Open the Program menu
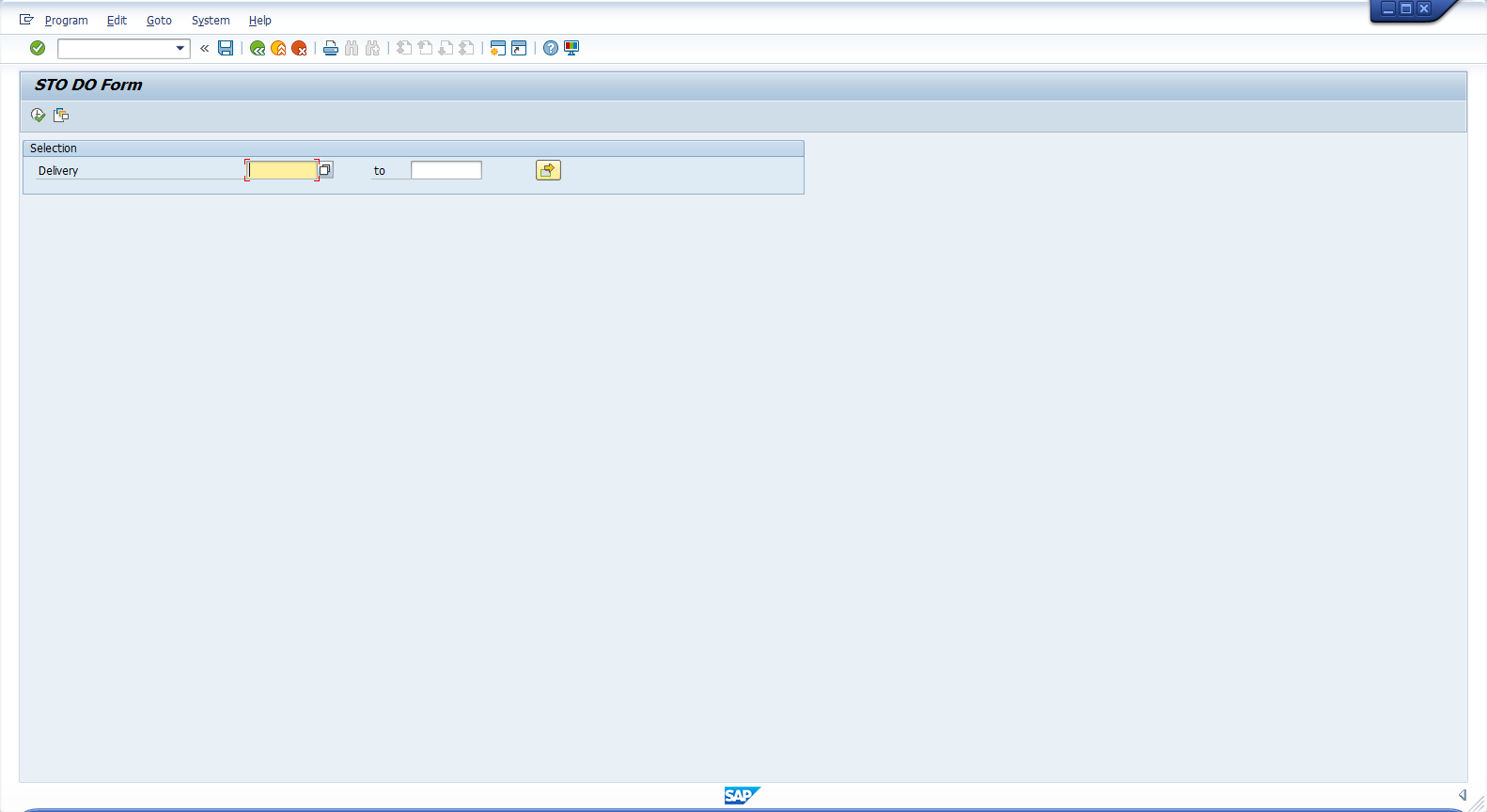The height and width of the screenshot is (812, 1487). [66, 21]
